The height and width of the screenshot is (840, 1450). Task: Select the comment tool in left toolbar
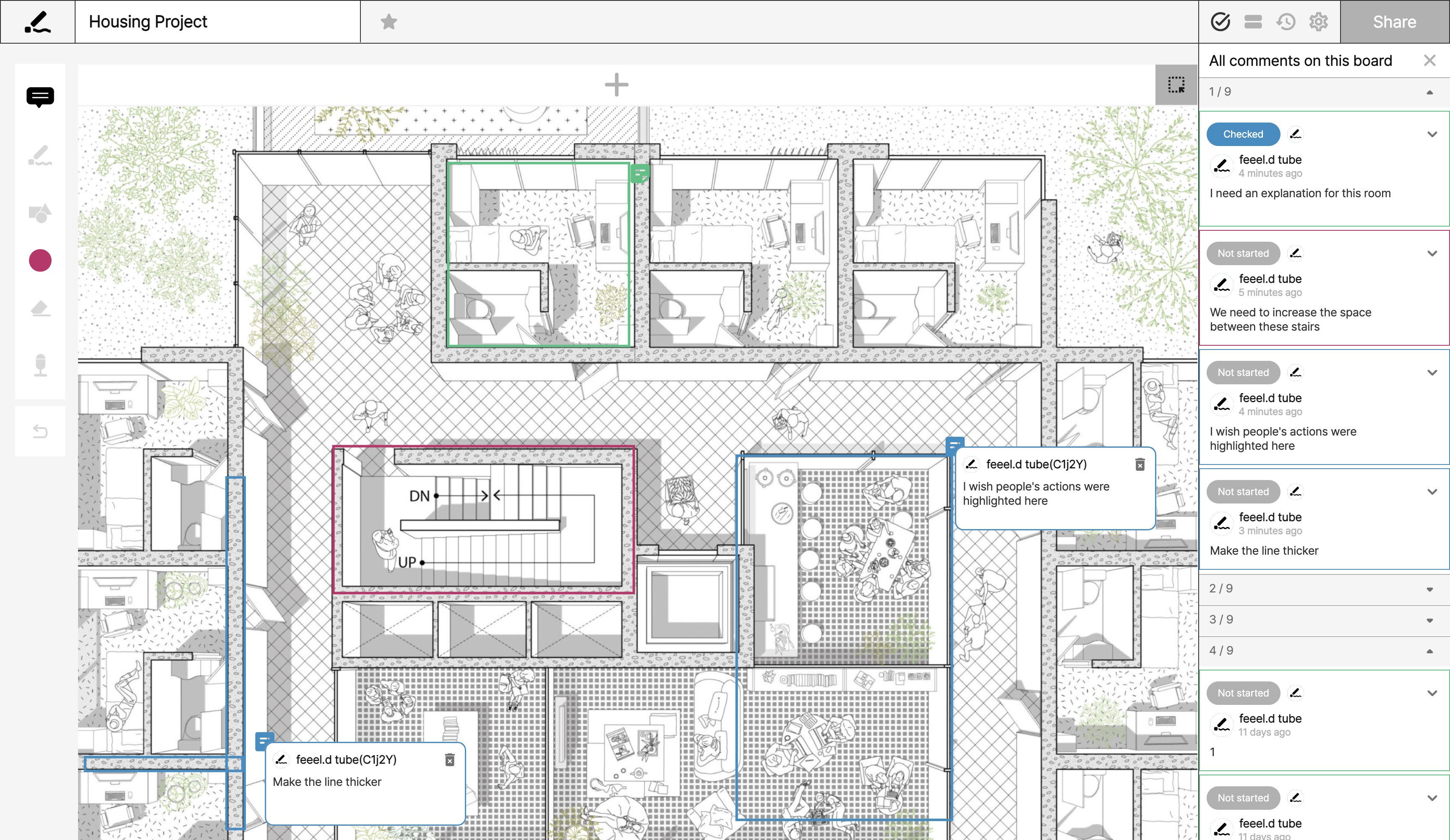tap(40, 97)
